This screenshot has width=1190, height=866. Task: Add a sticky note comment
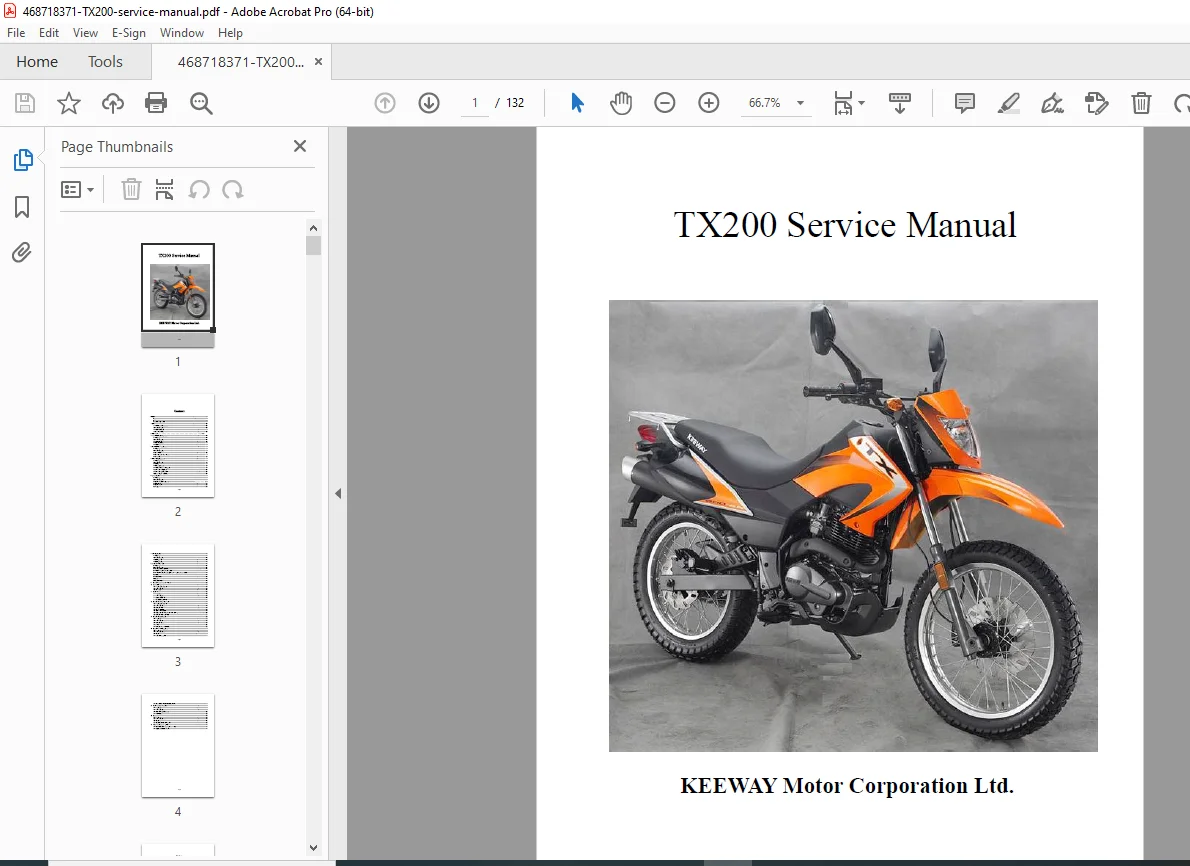[965, 103]
